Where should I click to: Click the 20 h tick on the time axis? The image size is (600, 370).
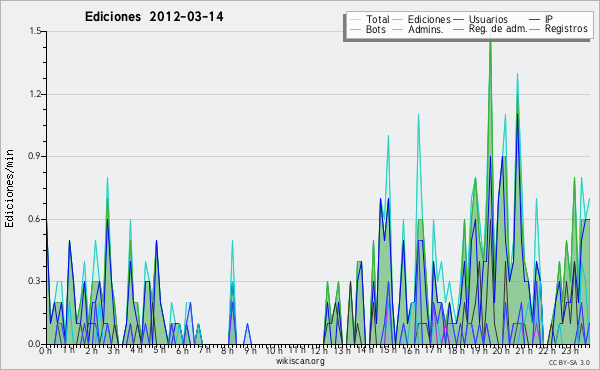pyautogui.click(x=500, y=350)
